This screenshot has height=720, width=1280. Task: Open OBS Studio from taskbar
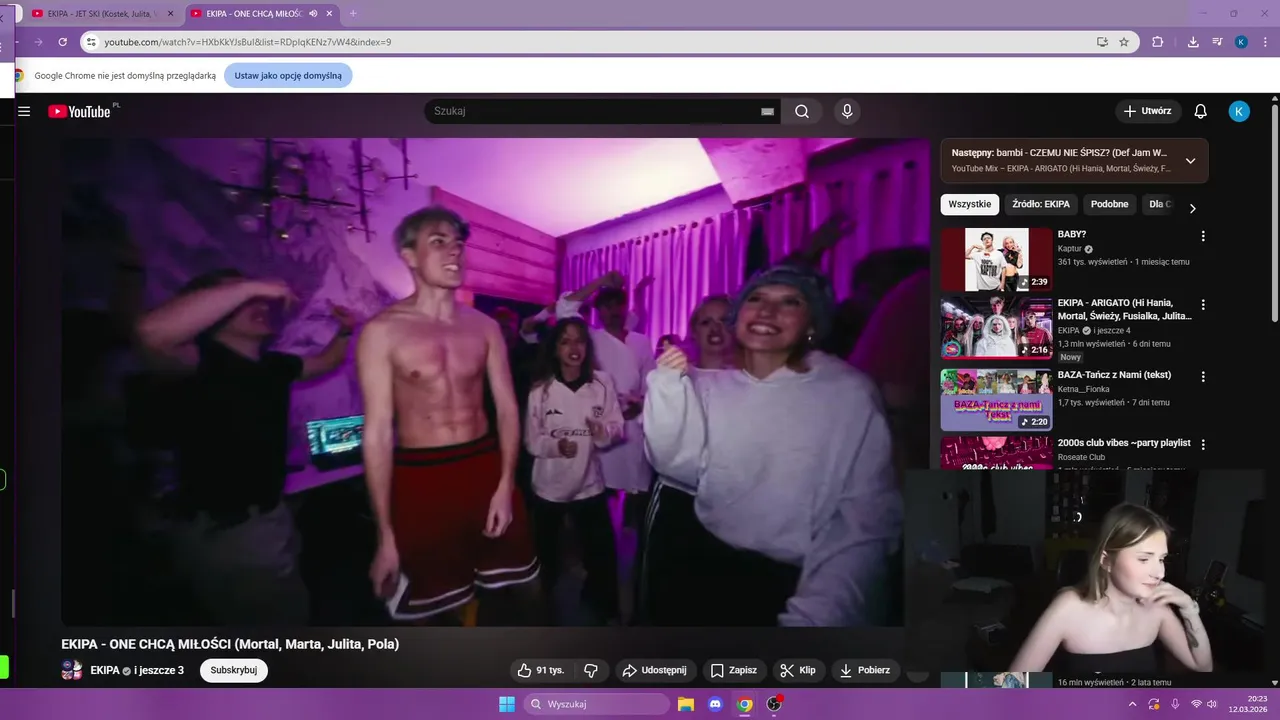774,704
